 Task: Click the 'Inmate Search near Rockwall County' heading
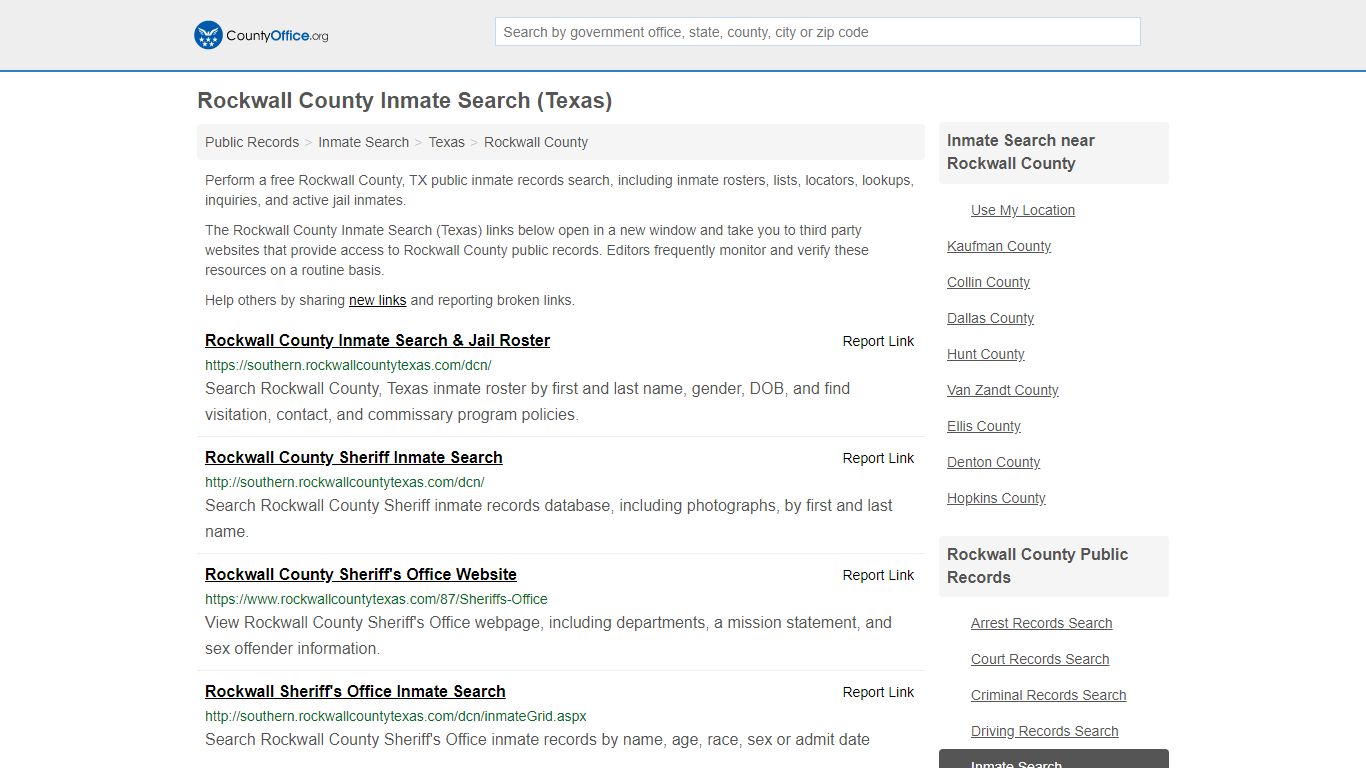click(x=1021, y=152)
